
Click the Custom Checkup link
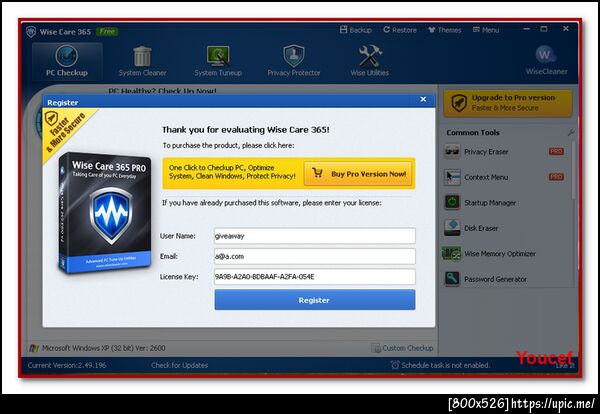coord(403,348)
